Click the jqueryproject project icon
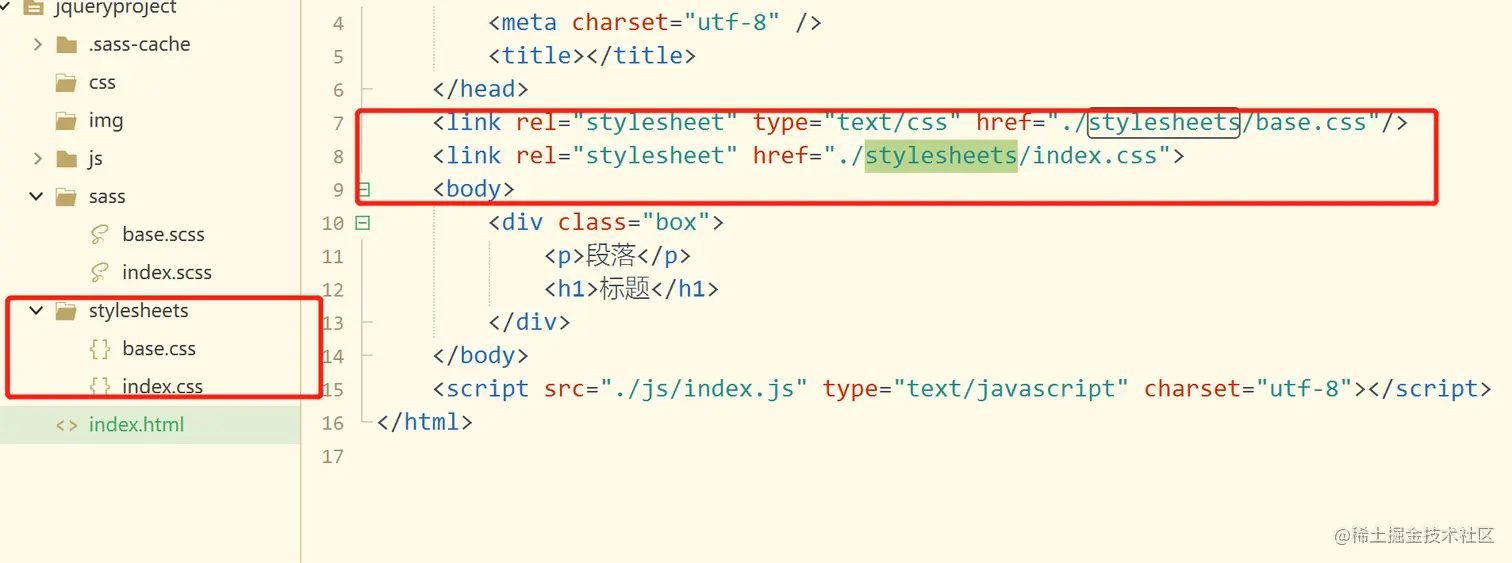The width and height of the screenshot is (1512, 563). 32,7
